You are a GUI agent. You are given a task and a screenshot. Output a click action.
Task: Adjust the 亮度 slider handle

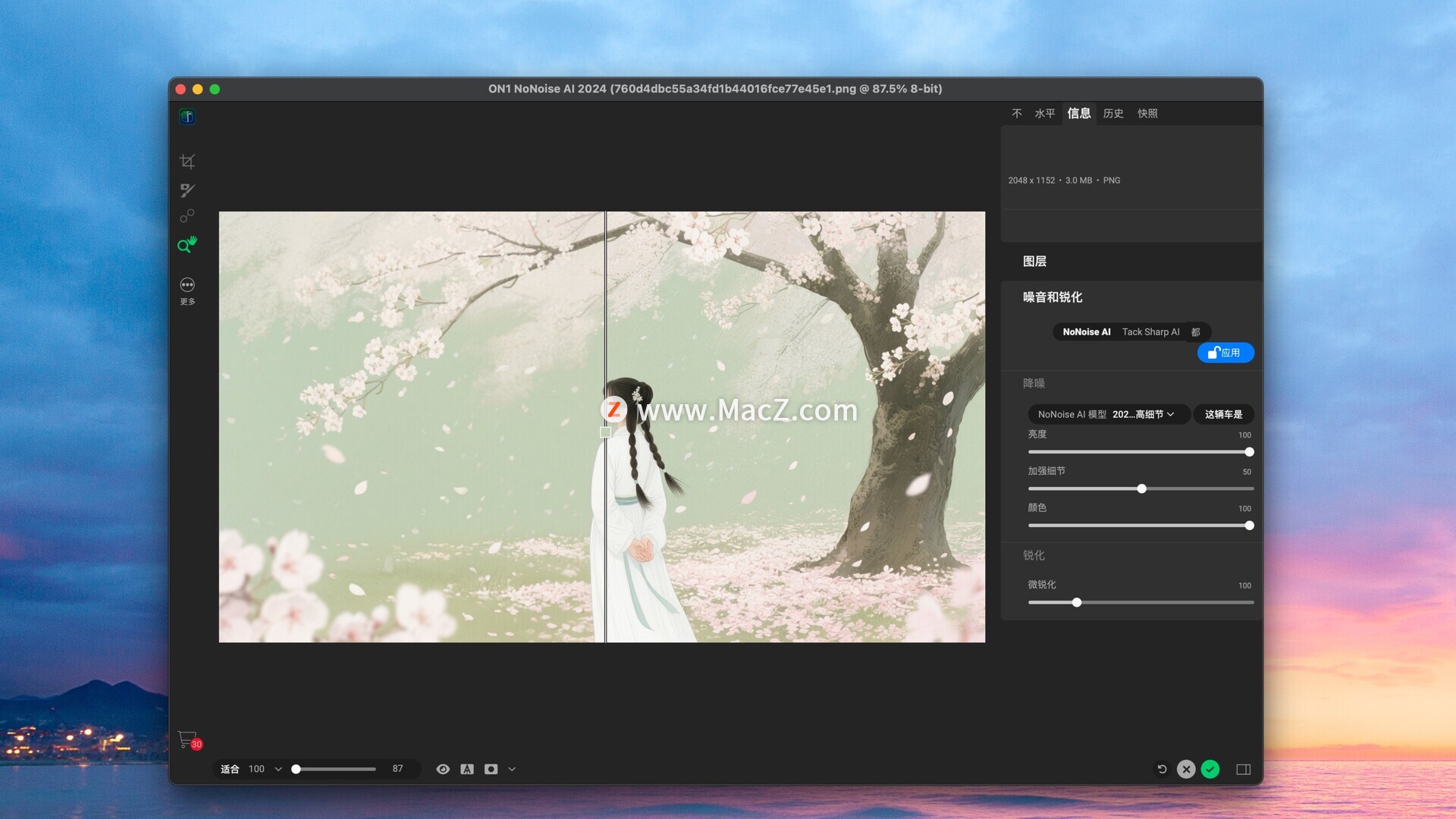[1249, 452]
